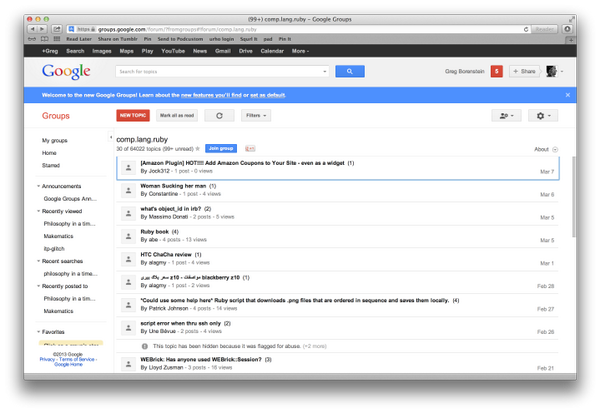Open the More menu in Google bar
Image resolution: width=600 pixels, height=413 pixels.
tap(300, 51)
